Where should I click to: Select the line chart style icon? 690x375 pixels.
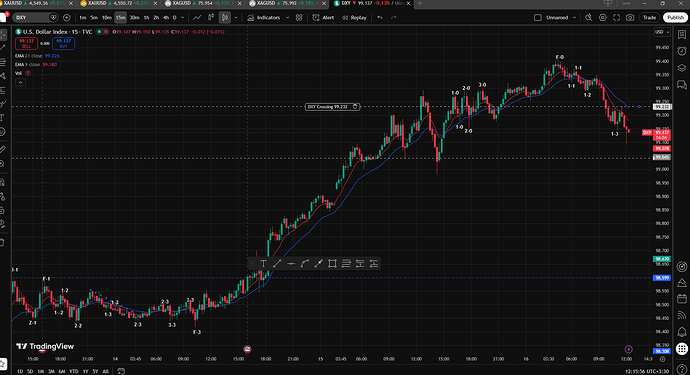coord(197,18)
